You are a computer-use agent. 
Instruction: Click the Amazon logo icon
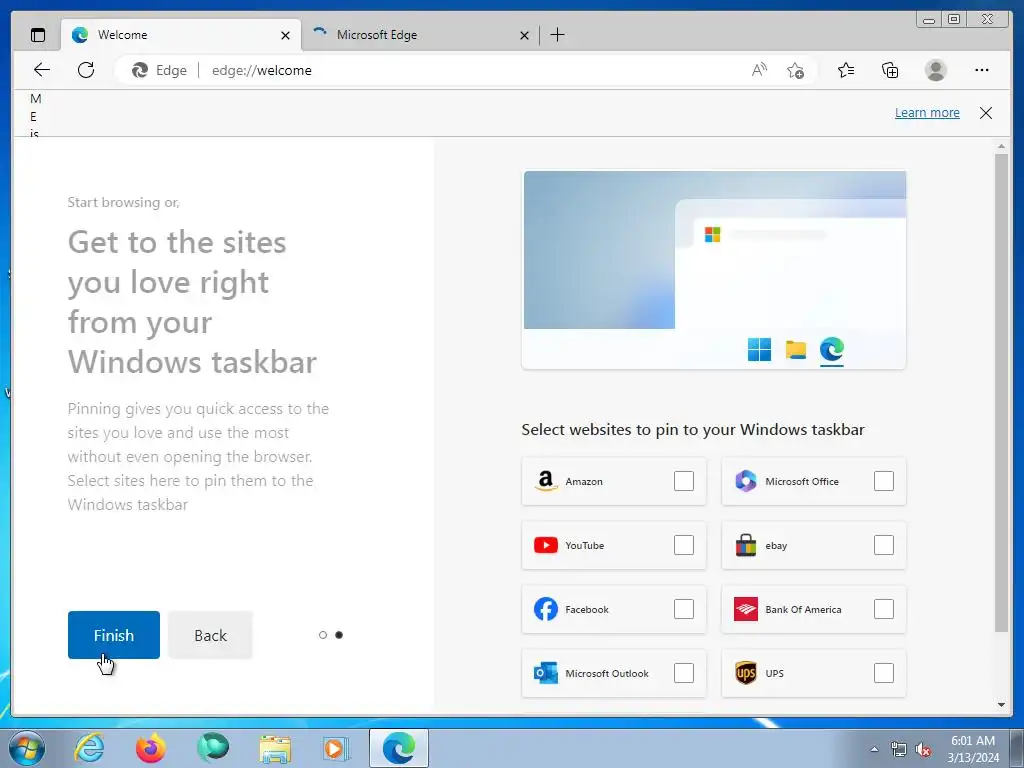pos(546,481)
